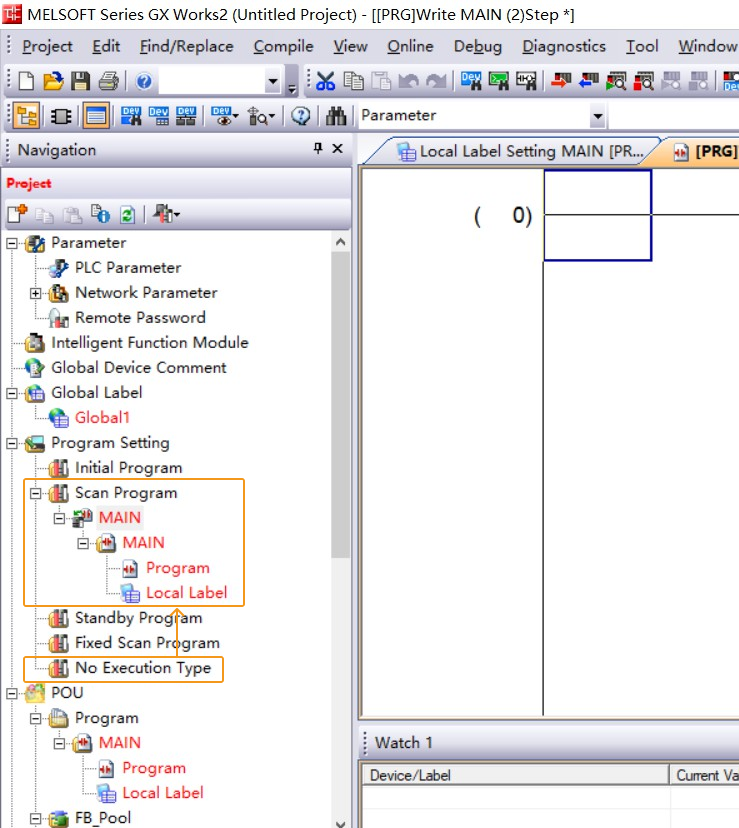Screen dimensions: 739x828
Task: Click the Cut scissors icon
Action: click(325, 82)
